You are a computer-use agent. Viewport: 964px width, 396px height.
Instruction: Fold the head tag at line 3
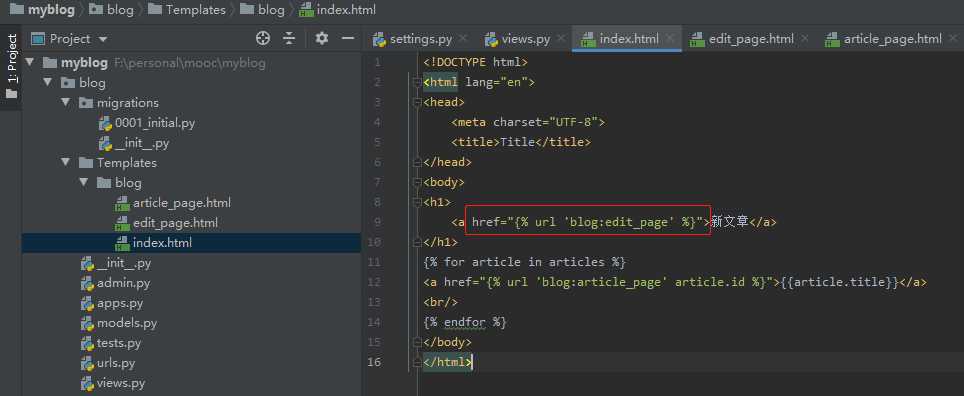pyautogui.click(x=416, y=102)
